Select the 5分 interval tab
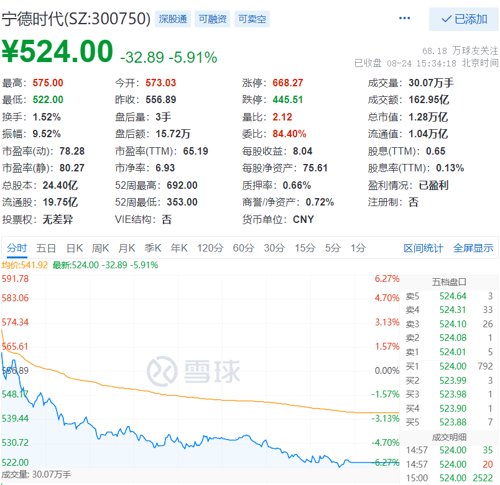 (332, 248)
